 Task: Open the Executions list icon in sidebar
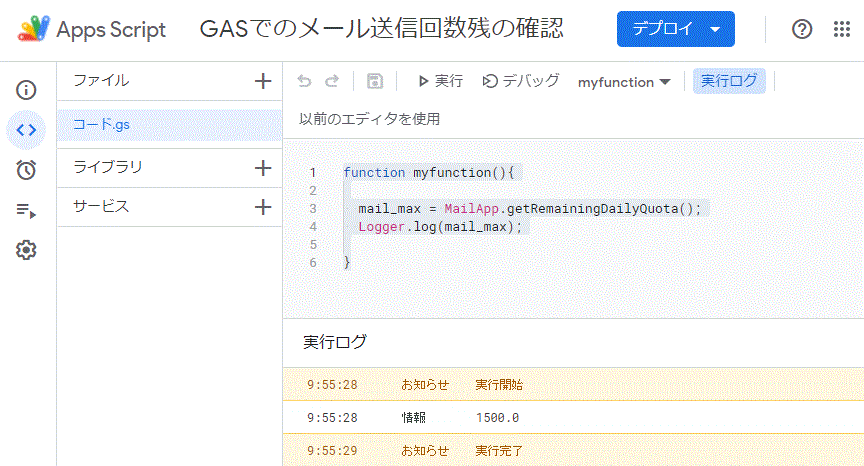coord(27,210)
